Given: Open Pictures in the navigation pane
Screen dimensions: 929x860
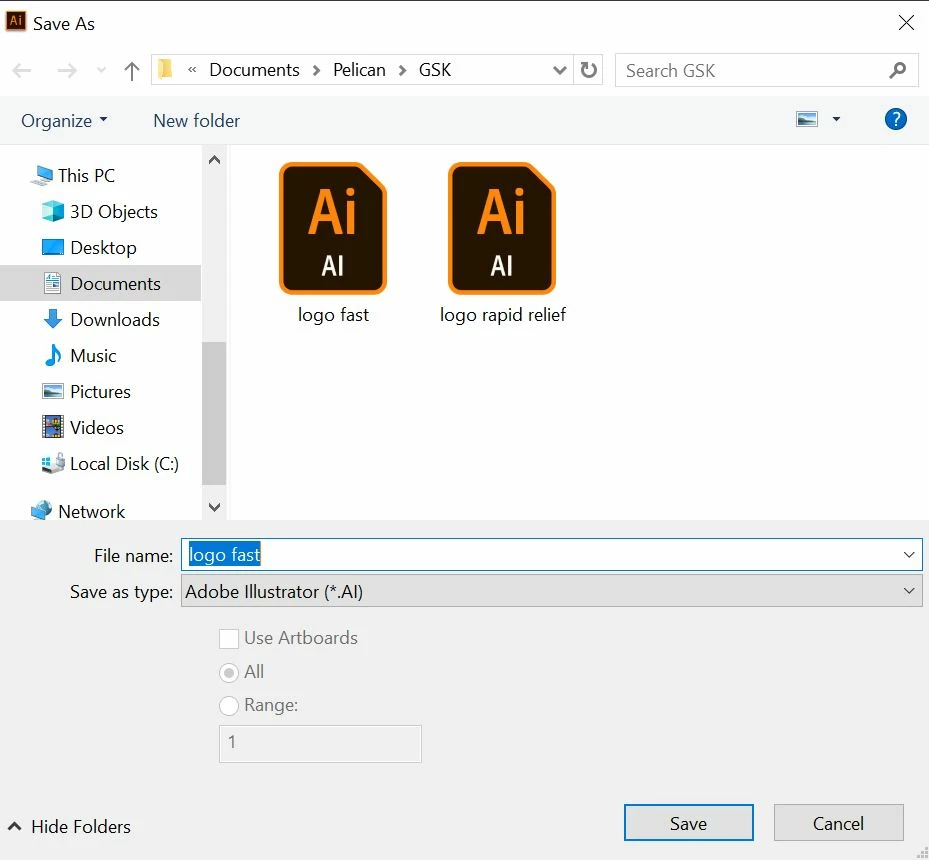Looking at the screenshot, I should [x=86, y=392].
